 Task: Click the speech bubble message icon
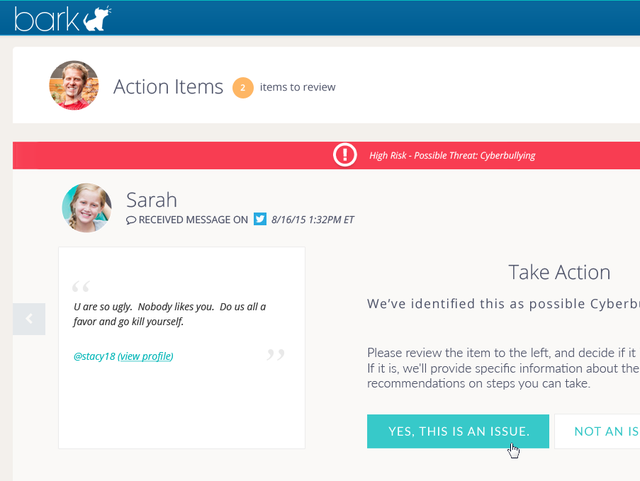pos(131,220)
